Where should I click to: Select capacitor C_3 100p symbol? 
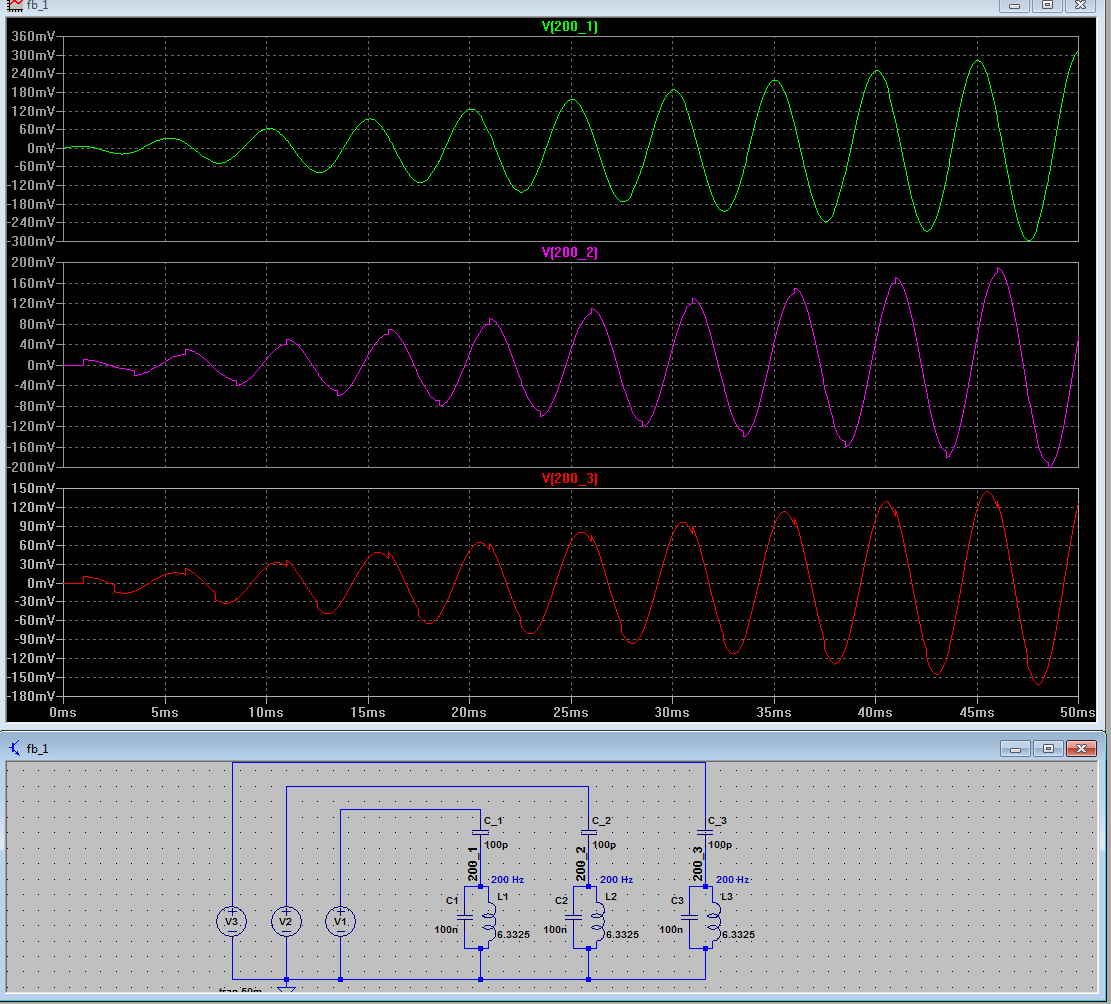[x=705, y=833]
